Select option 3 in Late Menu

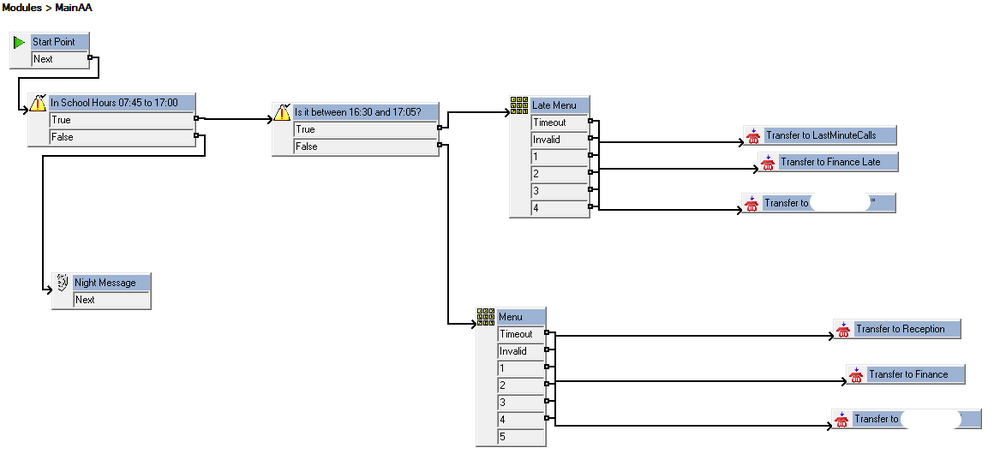click(559, 191)
